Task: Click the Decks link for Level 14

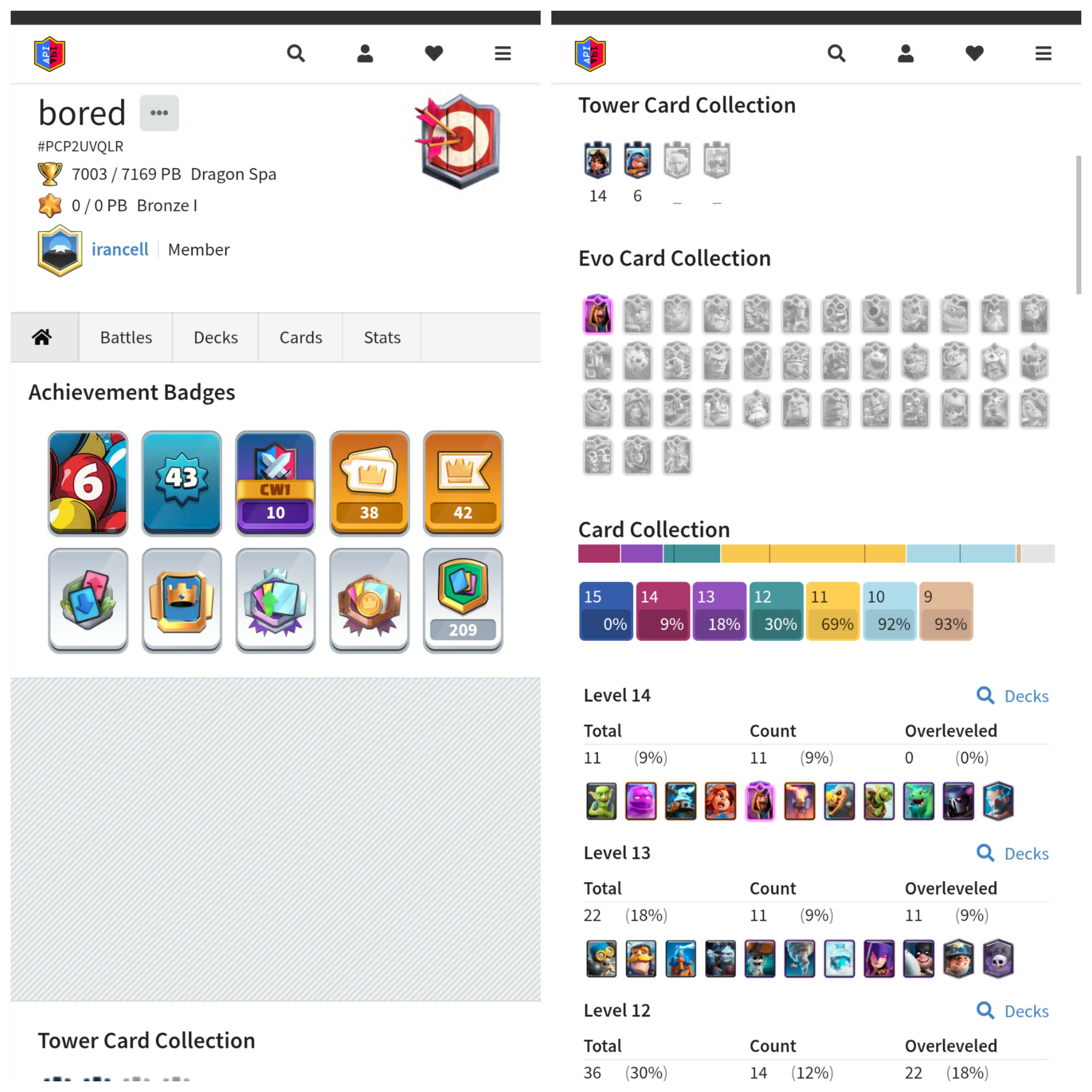Action: [x=1013, y=696]
